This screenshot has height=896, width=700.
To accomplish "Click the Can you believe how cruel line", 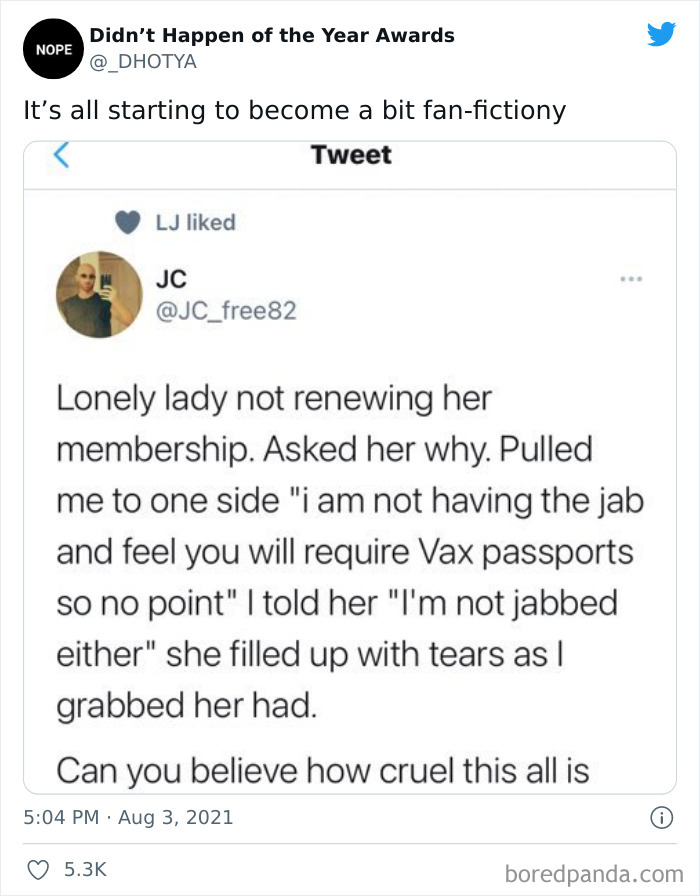I will tap(323, 770).
